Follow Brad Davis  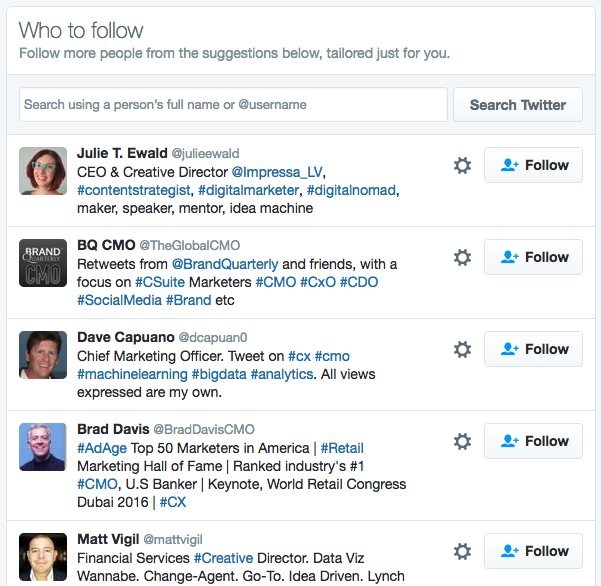coord(533,441)
